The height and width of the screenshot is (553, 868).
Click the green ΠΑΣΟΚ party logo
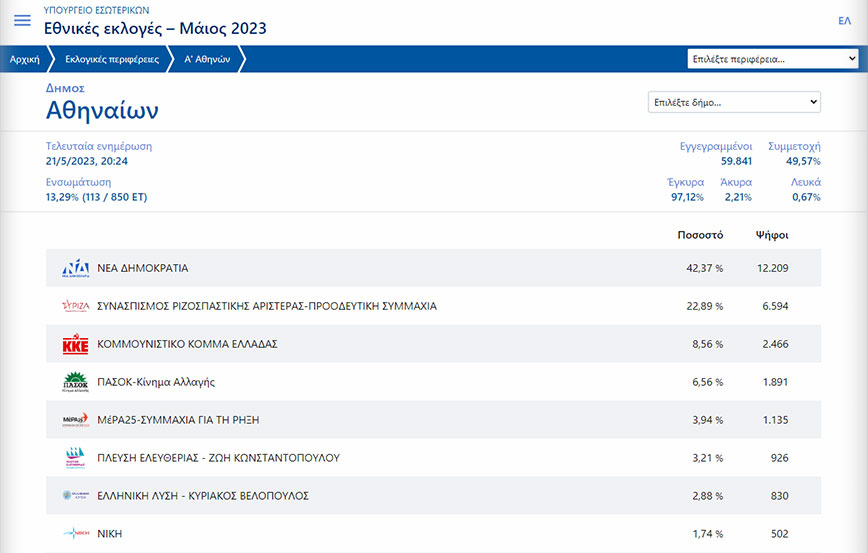tap(76, 382)
